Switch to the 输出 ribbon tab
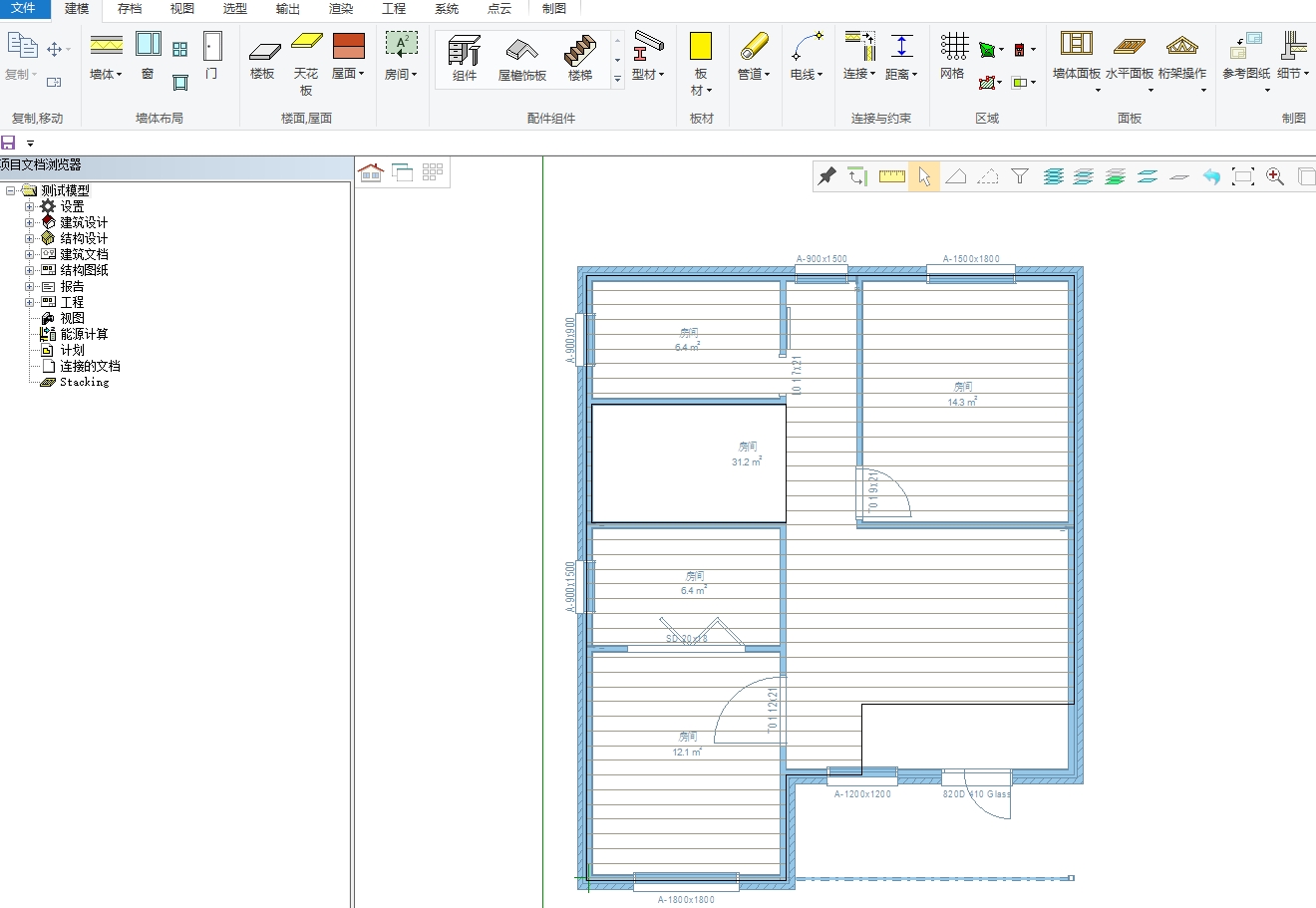 coord(288,9)
